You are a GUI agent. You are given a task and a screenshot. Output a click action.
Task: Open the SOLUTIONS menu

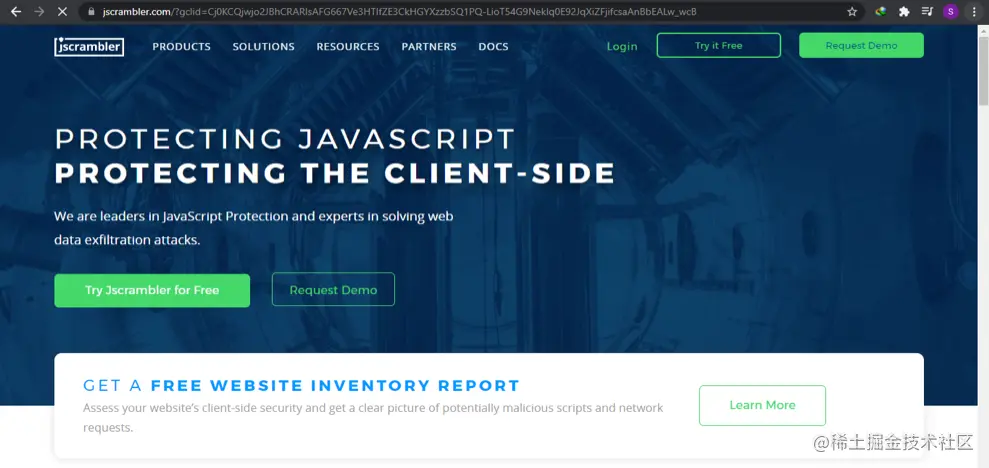coord(264,47)
